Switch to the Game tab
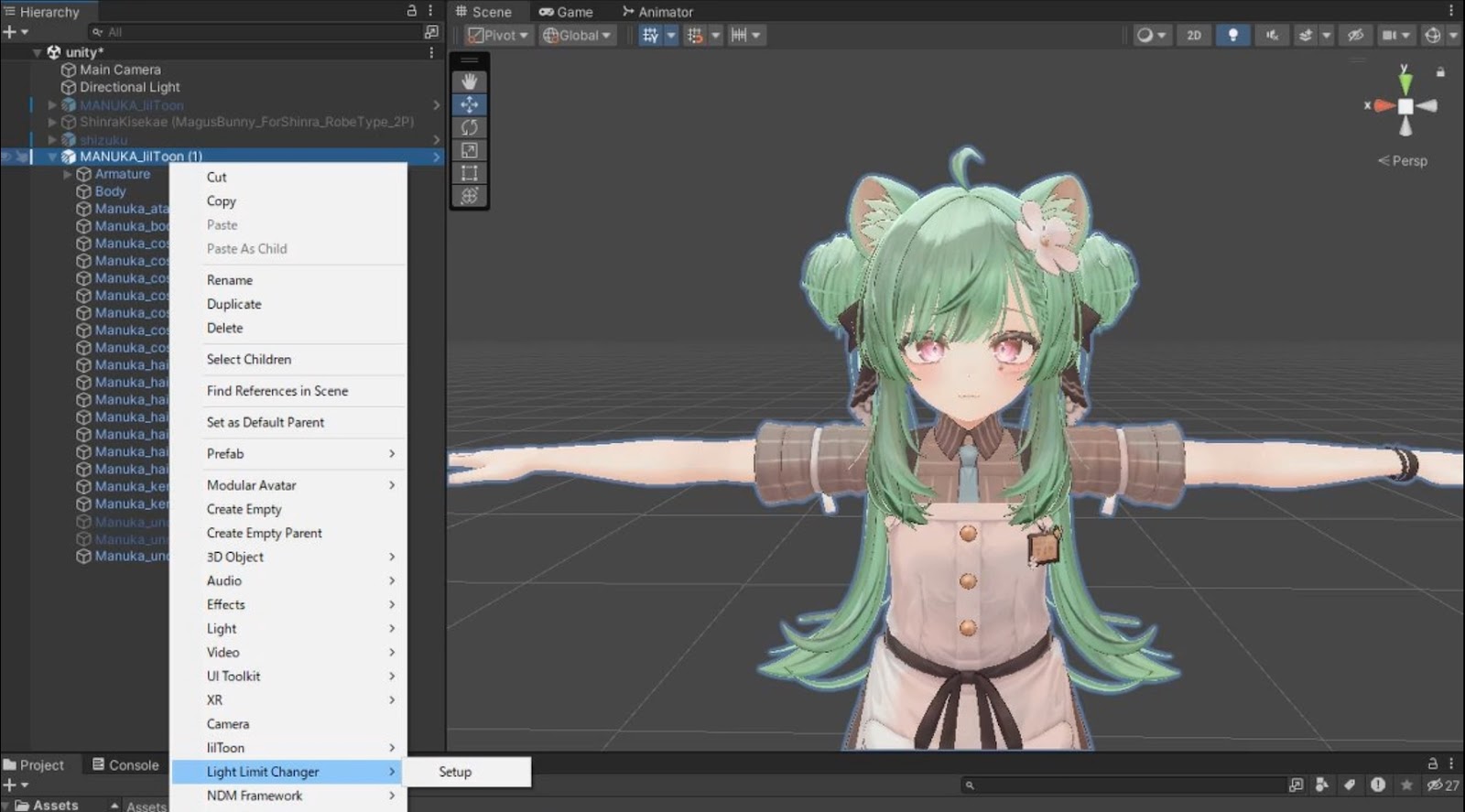Viewport: 1465px width, 812px height. (x=566, y=12)
